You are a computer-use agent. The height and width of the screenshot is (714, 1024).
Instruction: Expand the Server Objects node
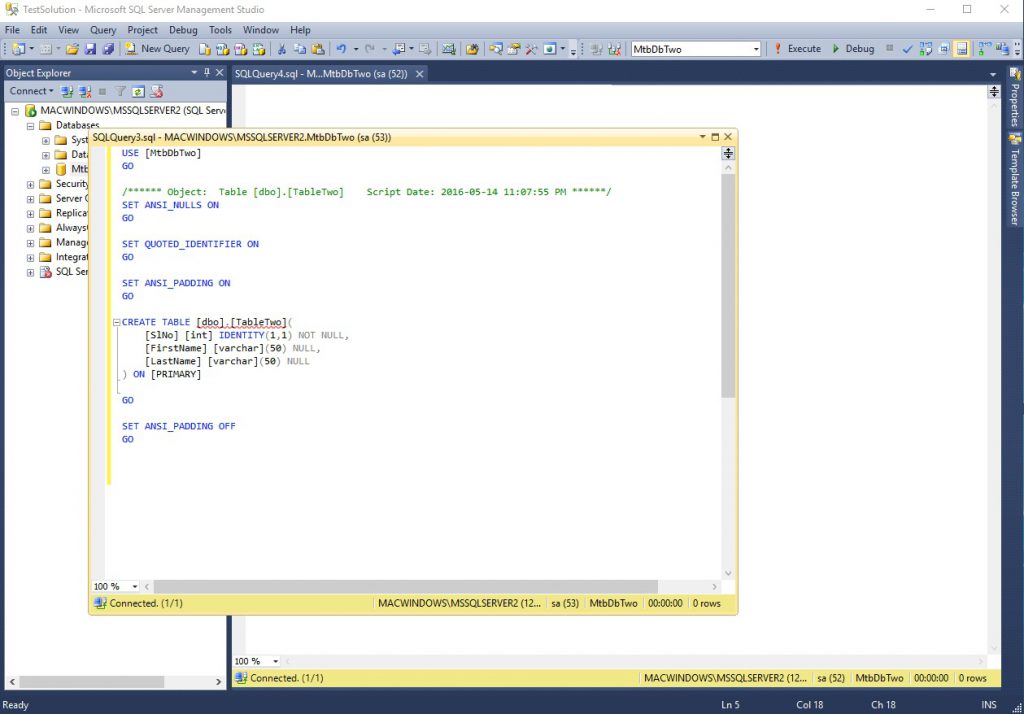pos(29,199)
